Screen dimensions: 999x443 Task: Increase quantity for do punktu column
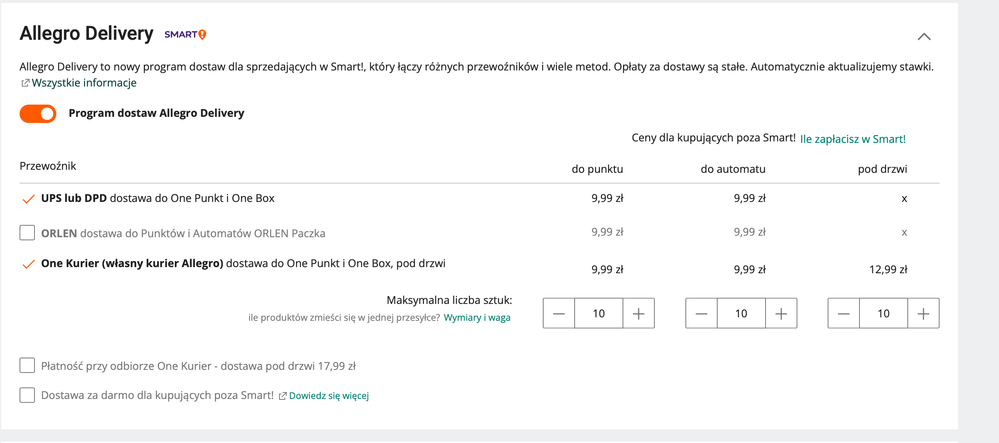pos(638,314)
